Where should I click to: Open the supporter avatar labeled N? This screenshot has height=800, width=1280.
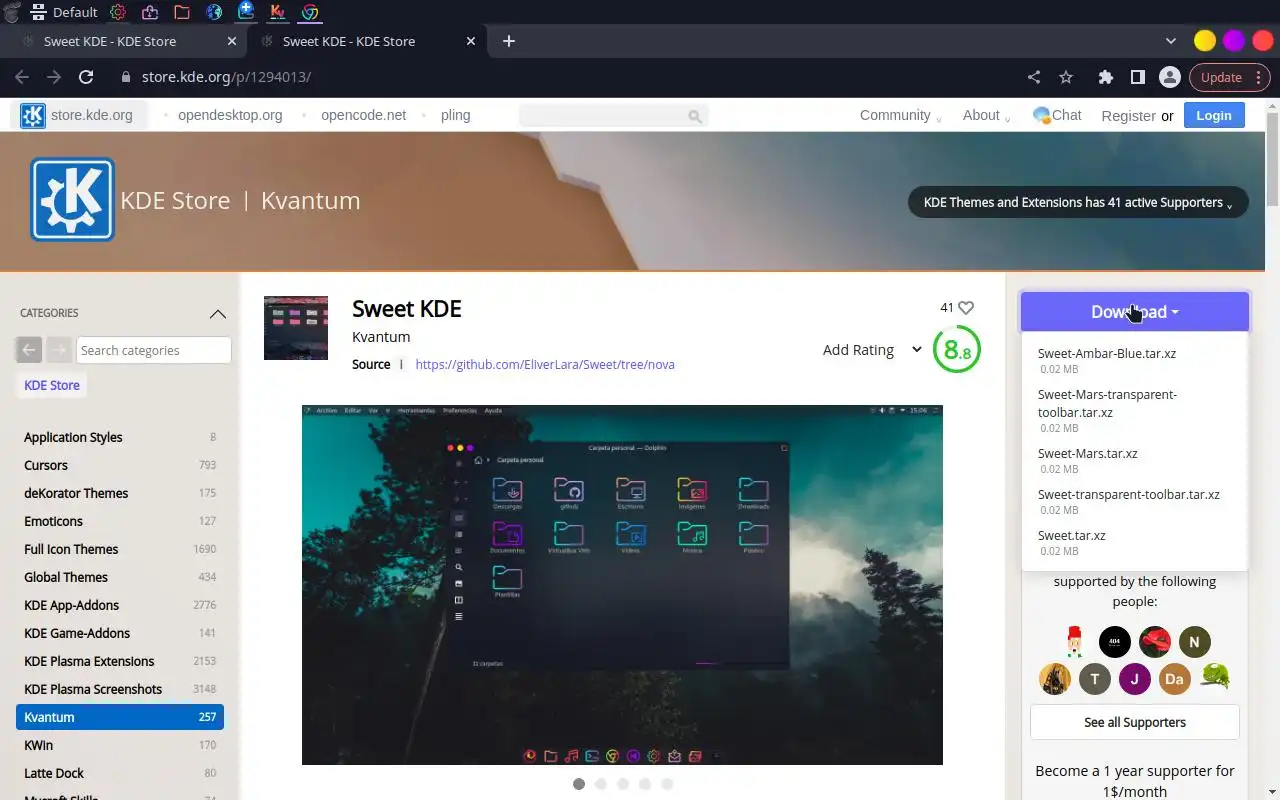1194,642
